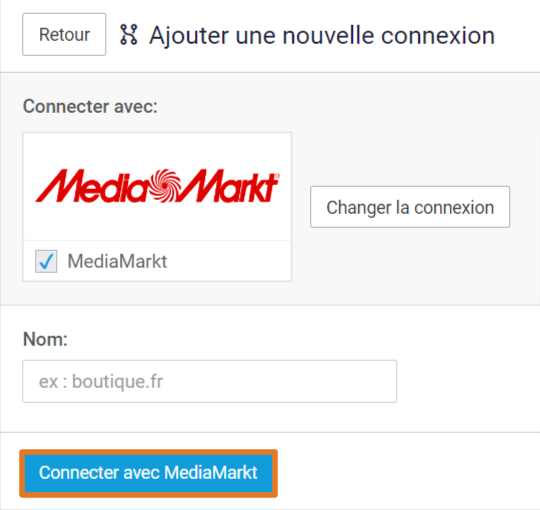Click the registered trademark symbol on the logo
The height and width of the screenshot is (510, 540).
click(x=278, y=175)
